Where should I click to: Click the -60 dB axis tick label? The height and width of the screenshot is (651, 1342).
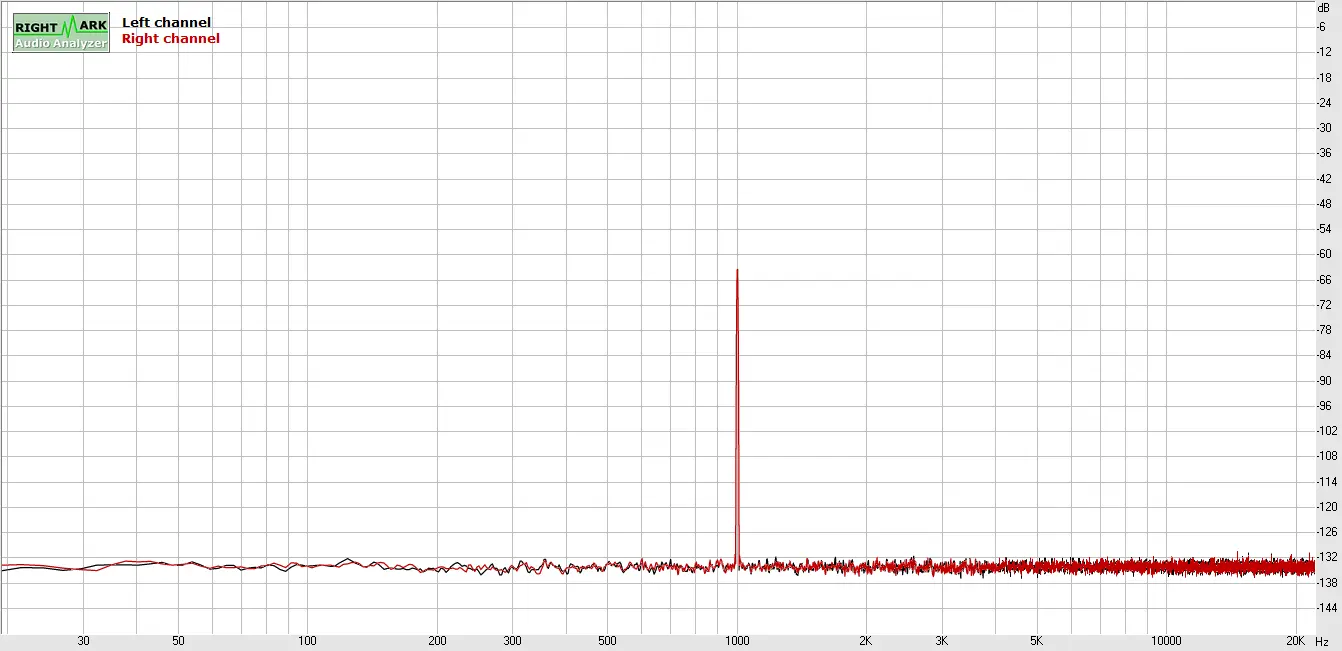pos(1324,254)
